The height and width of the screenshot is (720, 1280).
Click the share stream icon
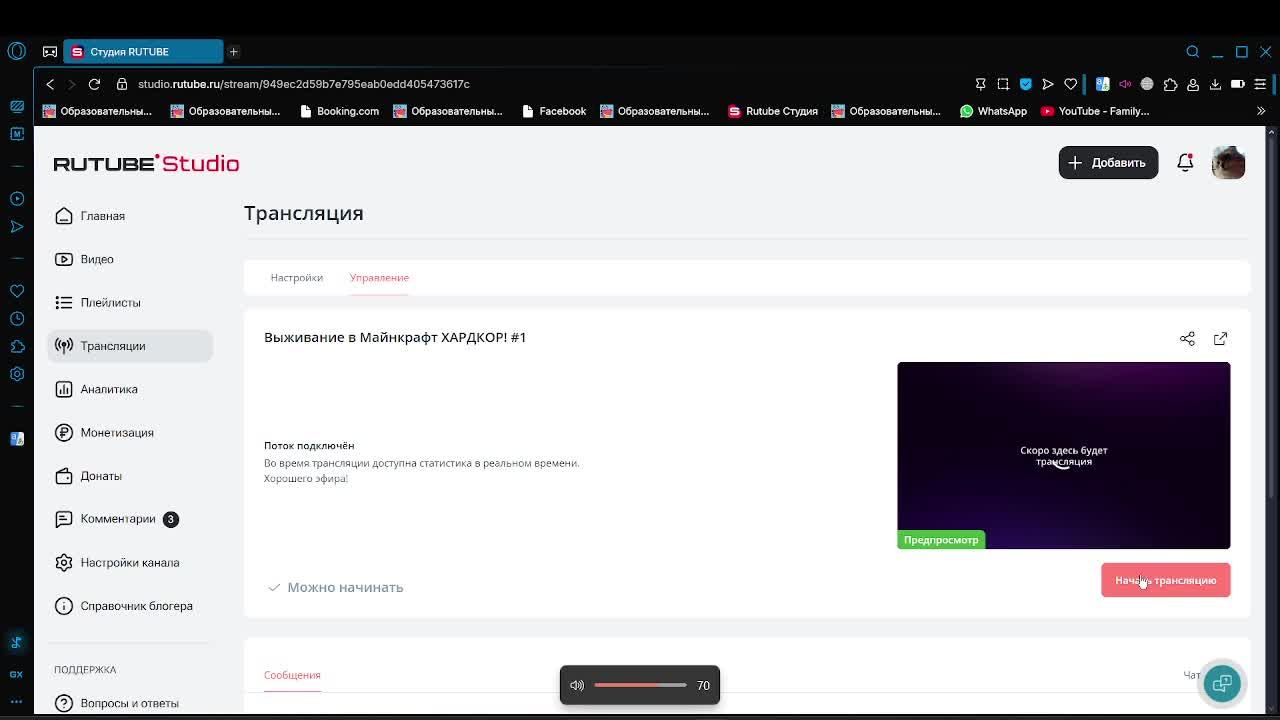click(1187, 339)
